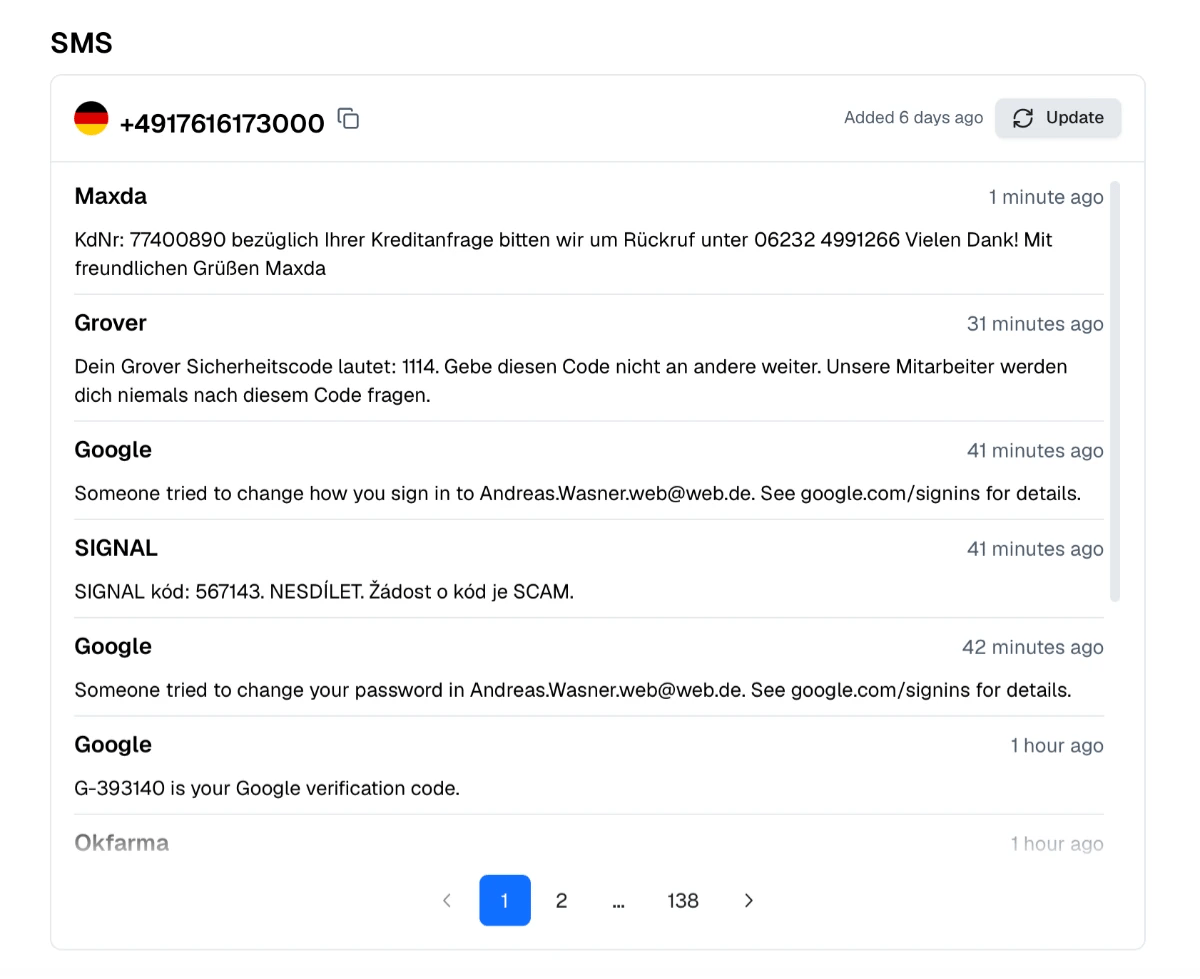Viewport: 1200px width, 979px height.
Task: Select page 1 in the pagination
Action: (505, 900)
